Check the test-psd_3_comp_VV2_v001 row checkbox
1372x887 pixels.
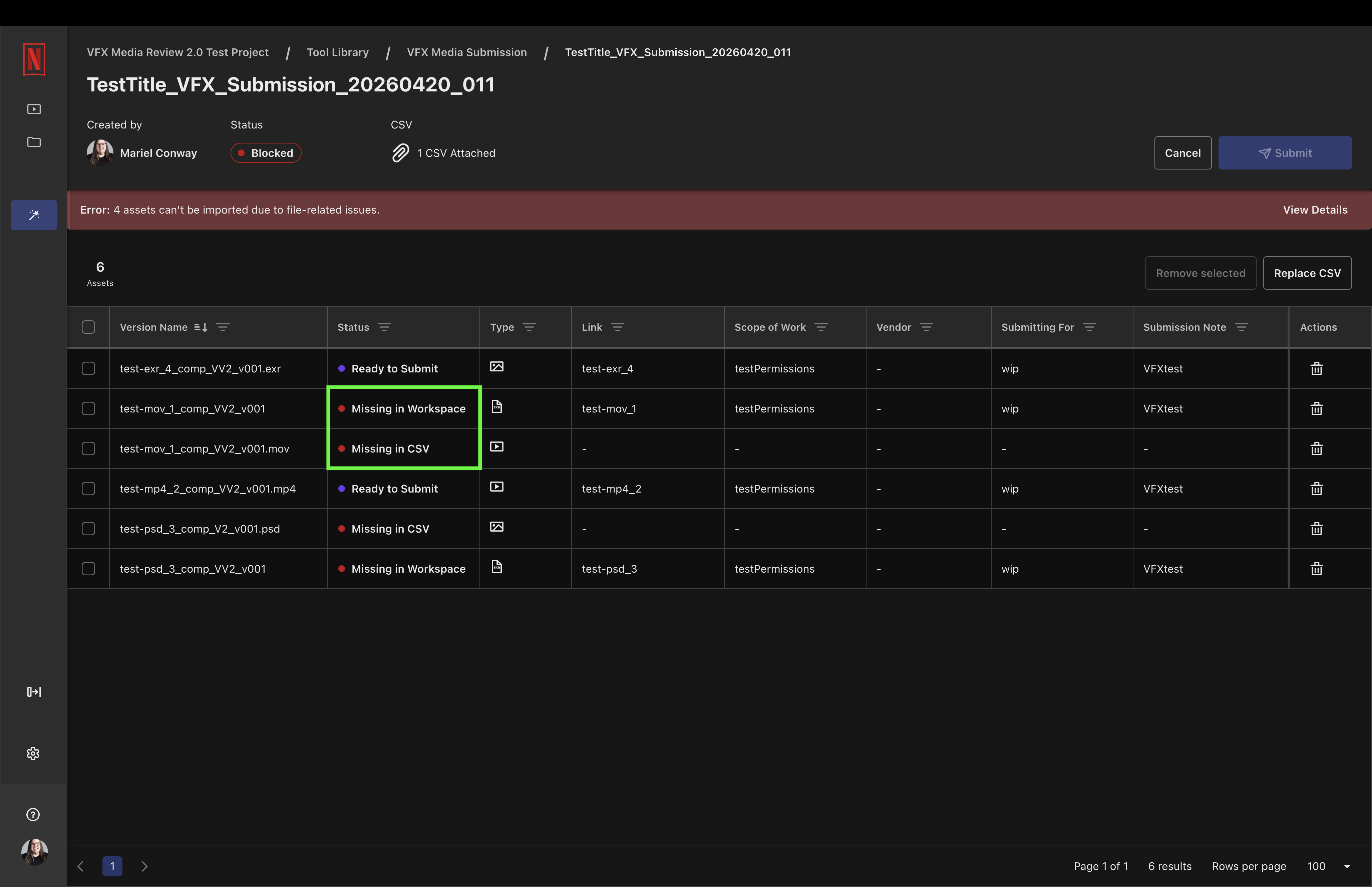coord(88,569)
